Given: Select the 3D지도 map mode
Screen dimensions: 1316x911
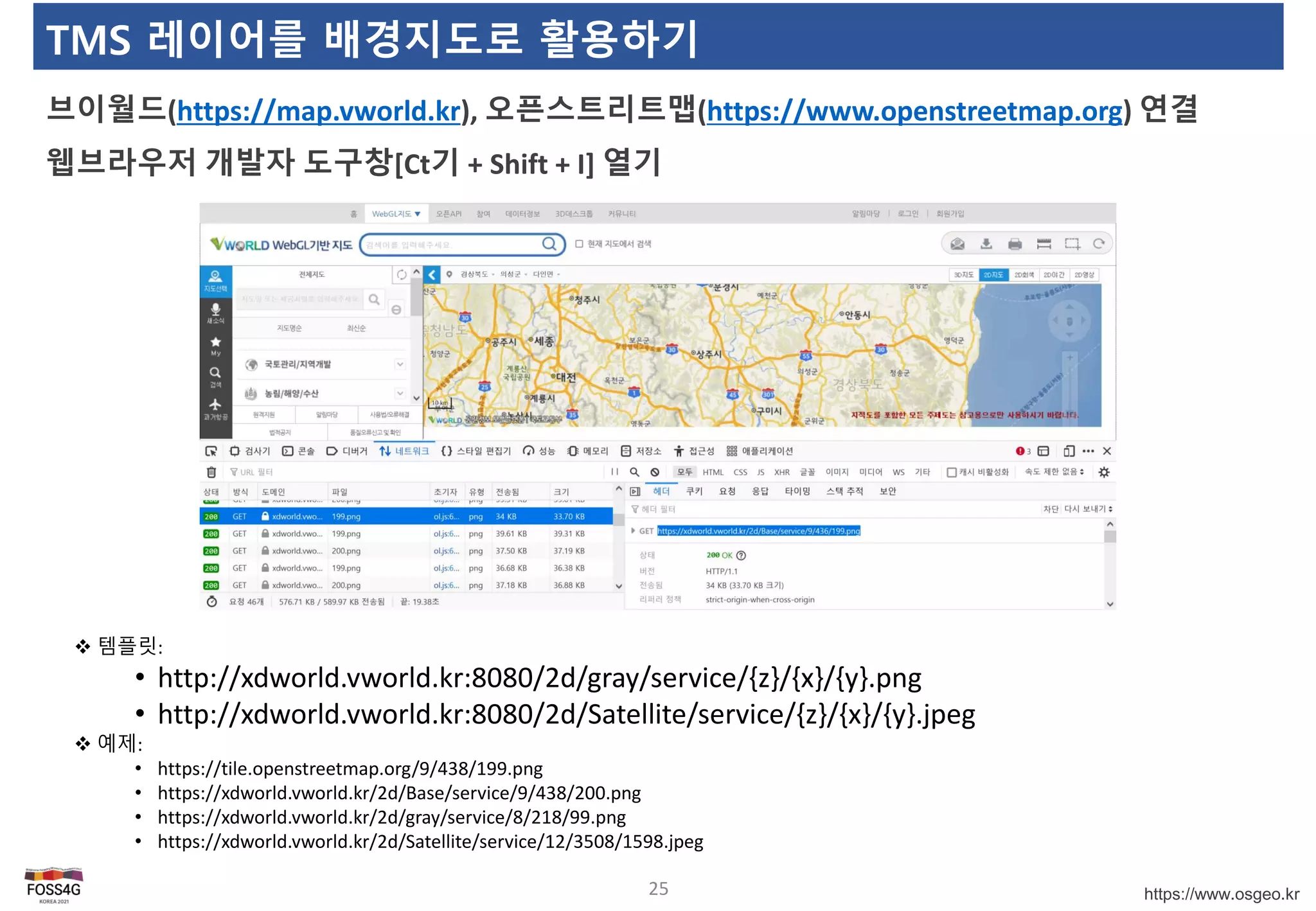Looking at the screenshot, I should pos(964,275).
